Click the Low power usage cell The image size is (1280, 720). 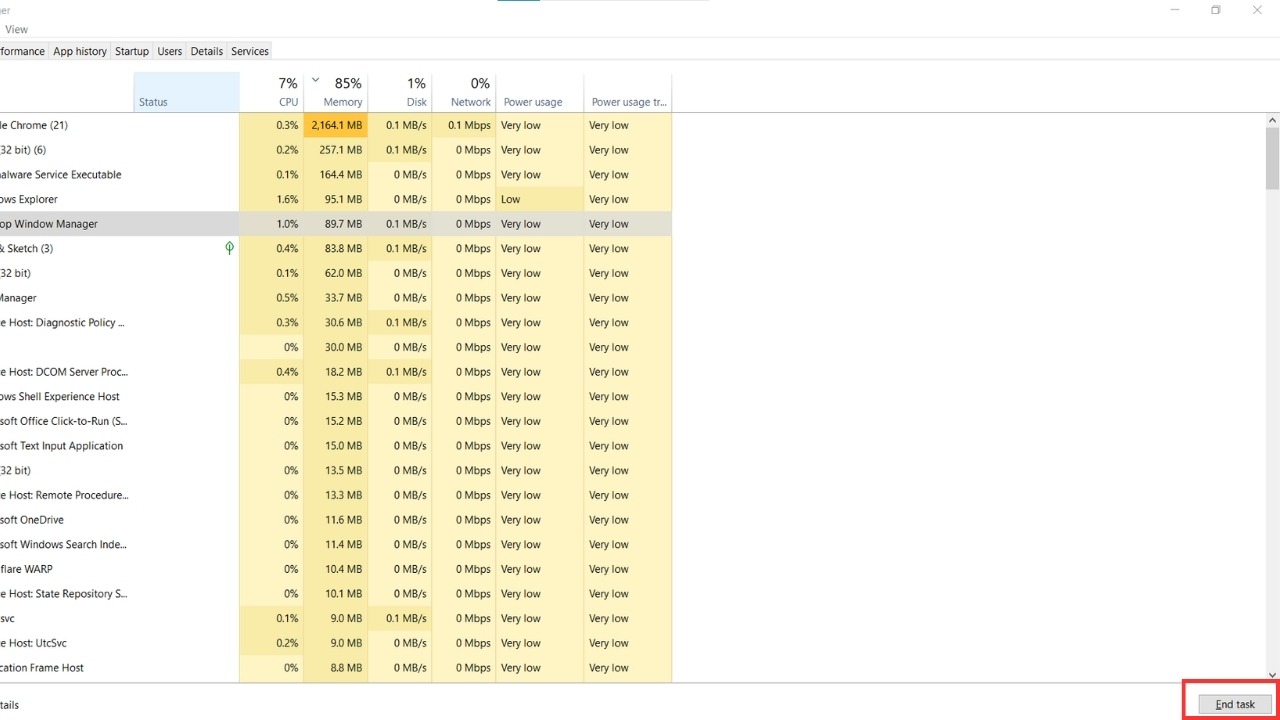pos(540,199)
